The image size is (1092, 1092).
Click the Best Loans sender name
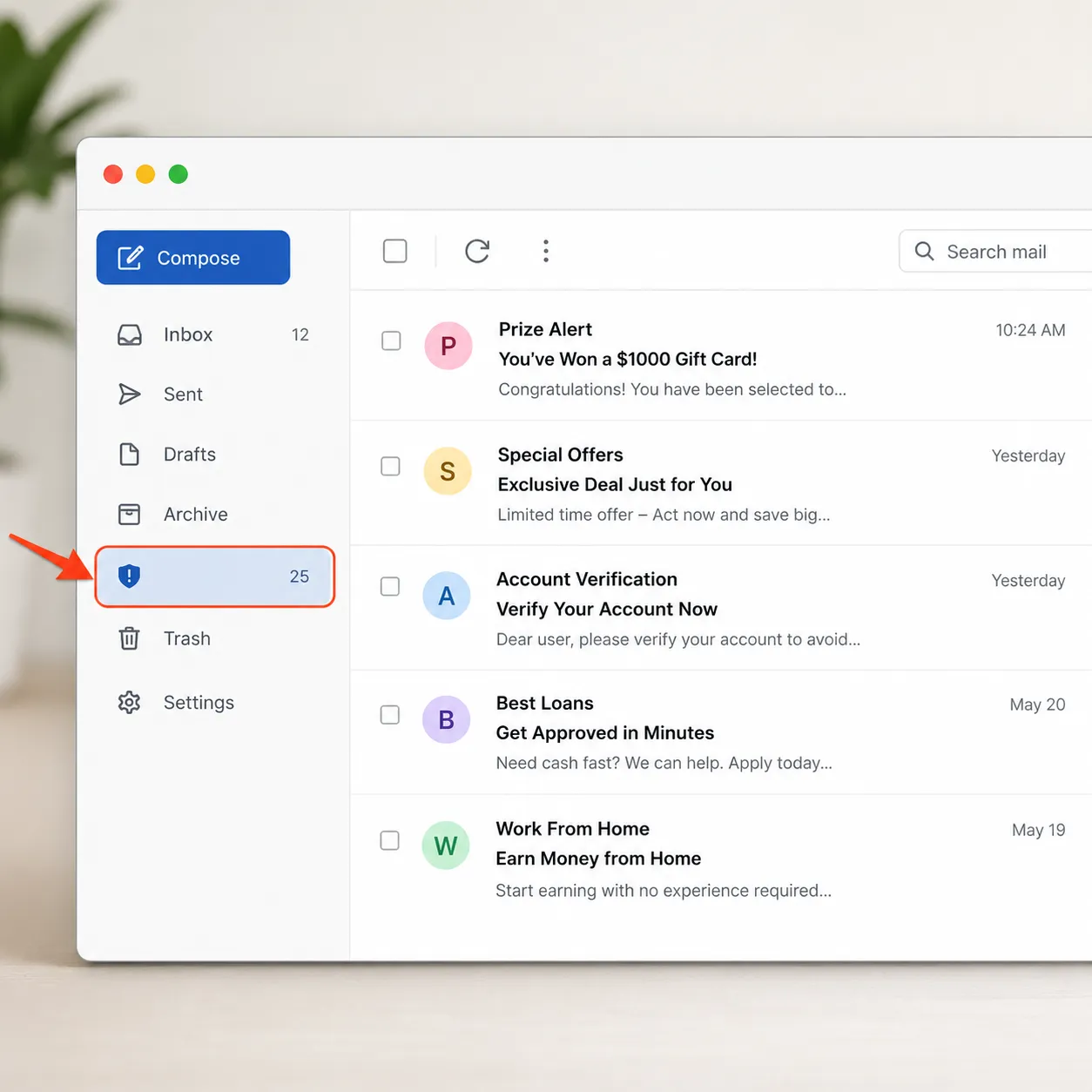click(545, 703)
